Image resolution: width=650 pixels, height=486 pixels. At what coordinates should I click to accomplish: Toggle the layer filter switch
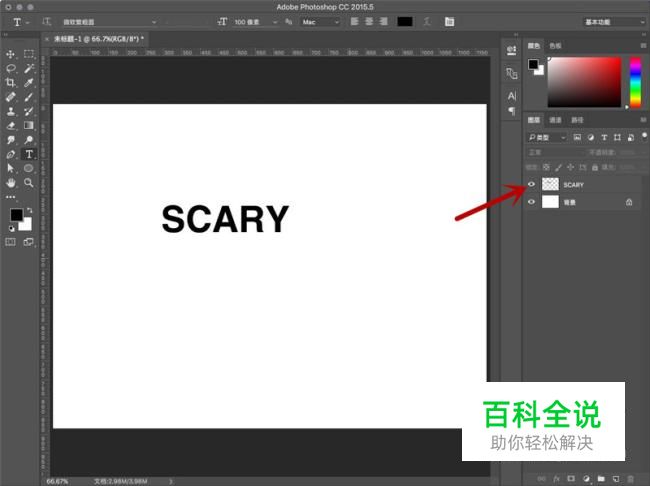coord(644,136)
